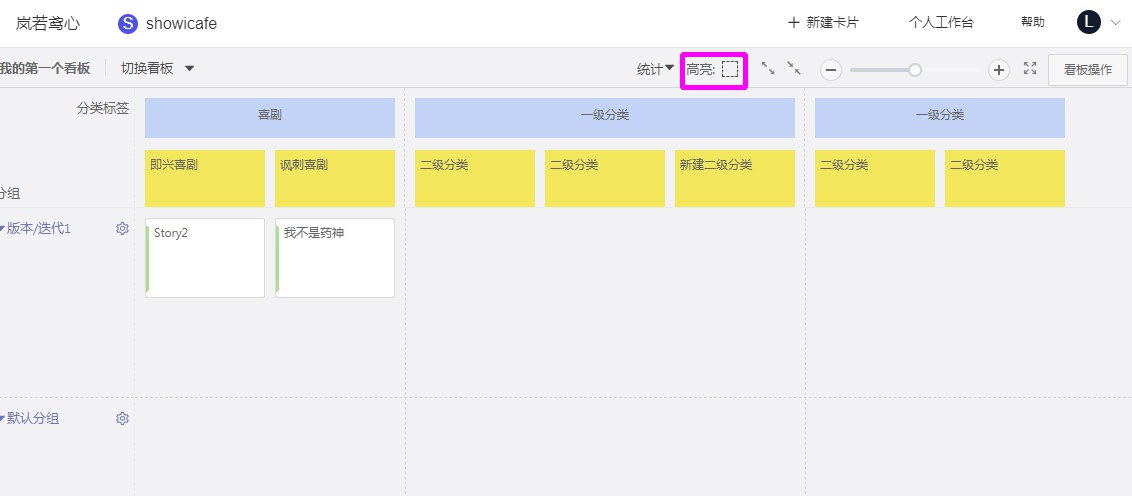
Task: Open settings gear for 版本/迭代1
Action: 122,229
